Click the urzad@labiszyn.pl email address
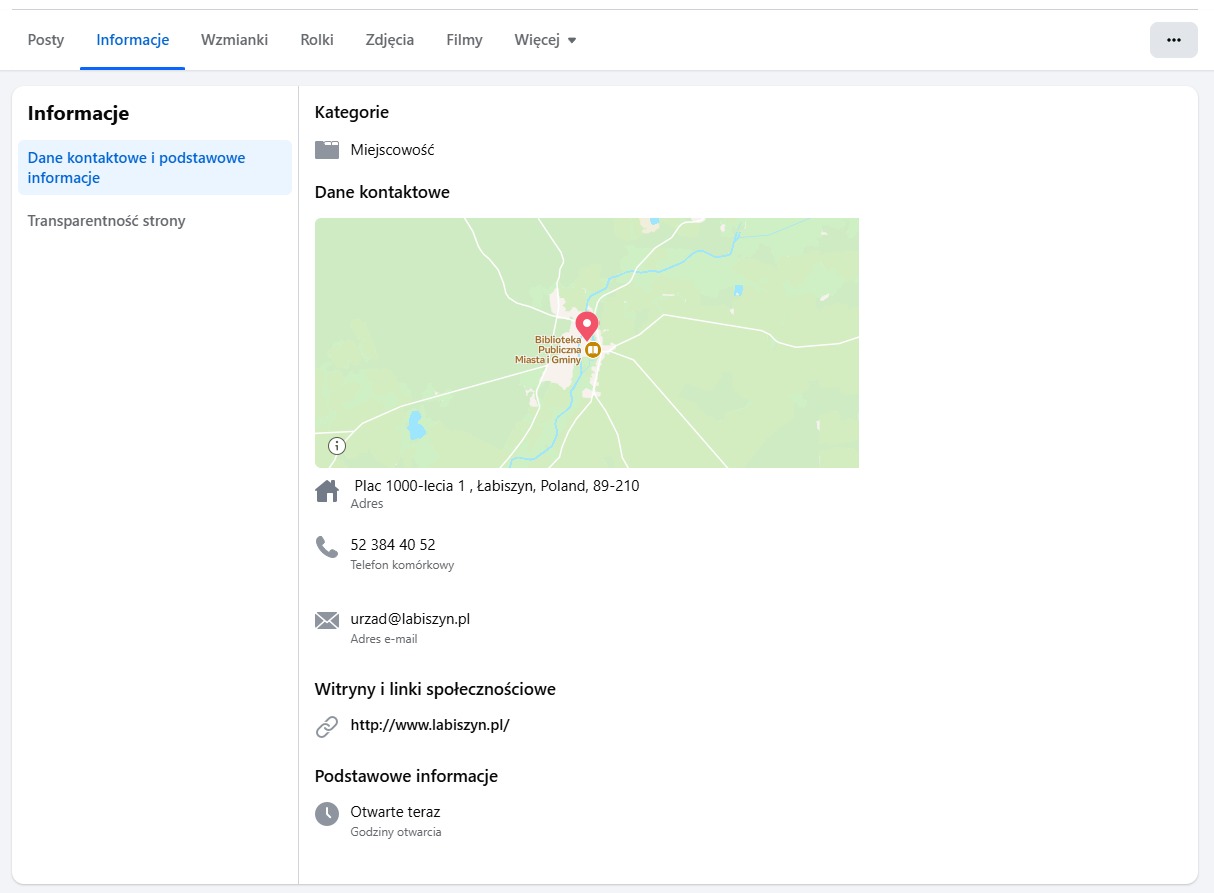The image size is (1214, 893). [410, 619]
